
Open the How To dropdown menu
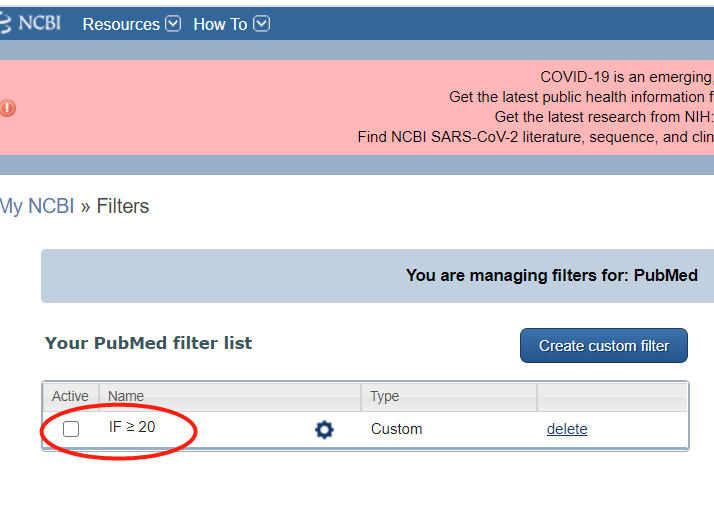[x=231, y=24]
